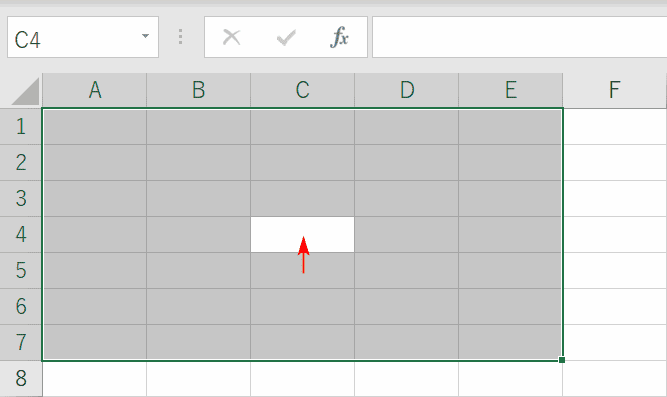
Task: Click the fill handle at selection corner
Action: tap(562, 360)
